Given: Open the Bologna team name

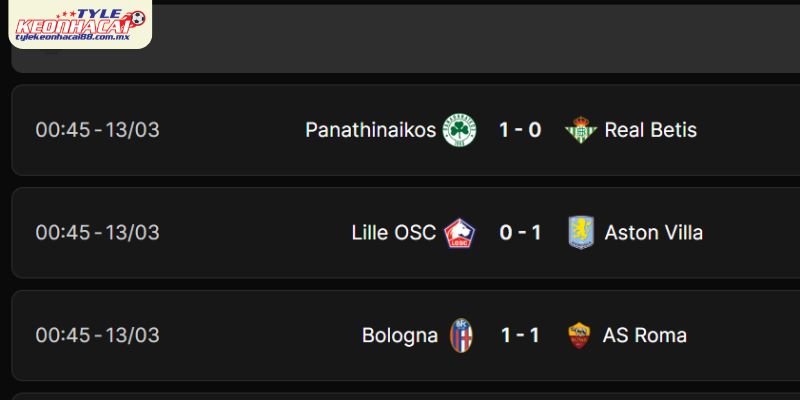Looking at the screenshot, I should (400, 335).
